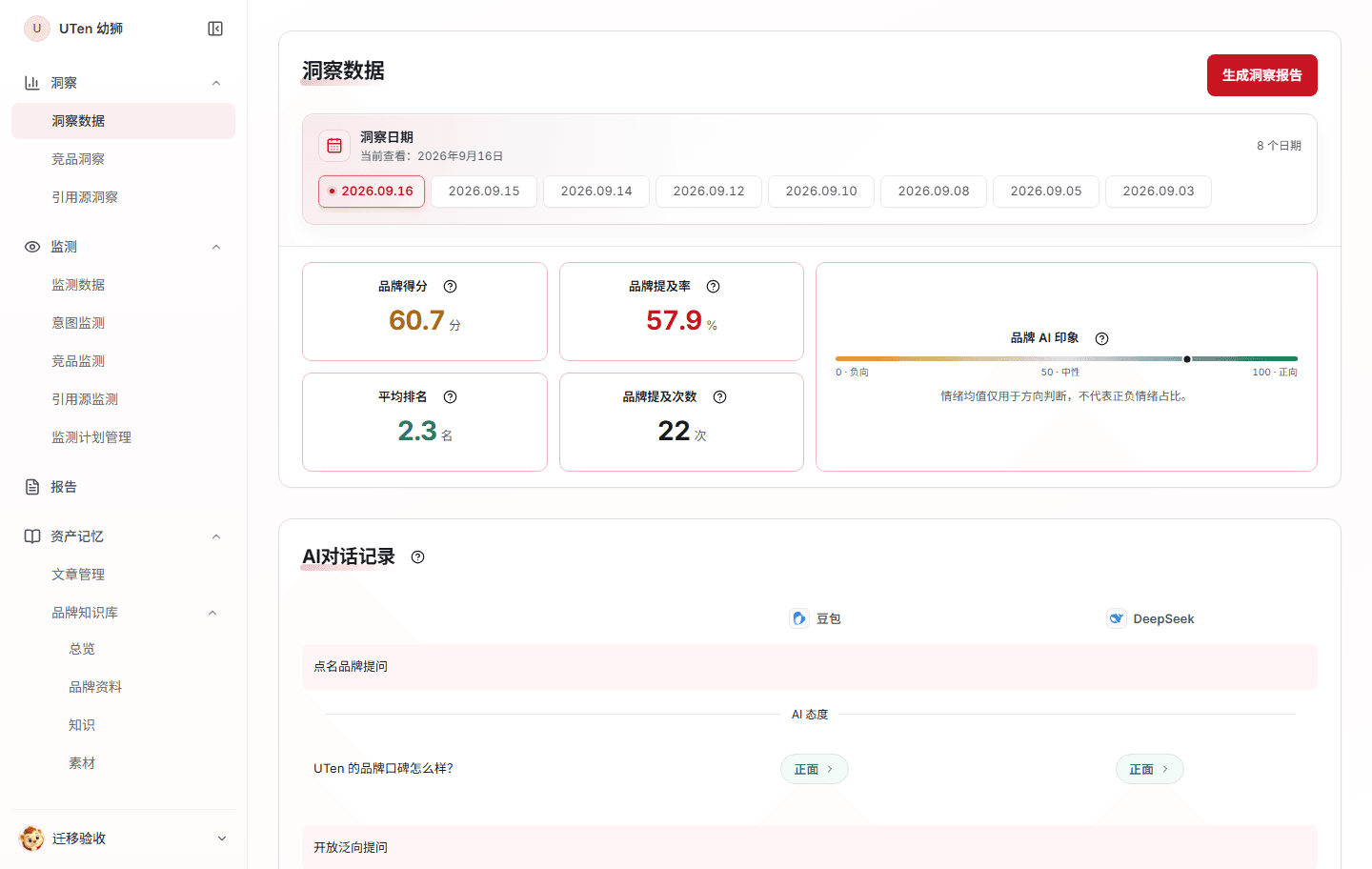The image size is (1372, 869).
Task: Show help for 品牌提及率
Action: (714, 286)
